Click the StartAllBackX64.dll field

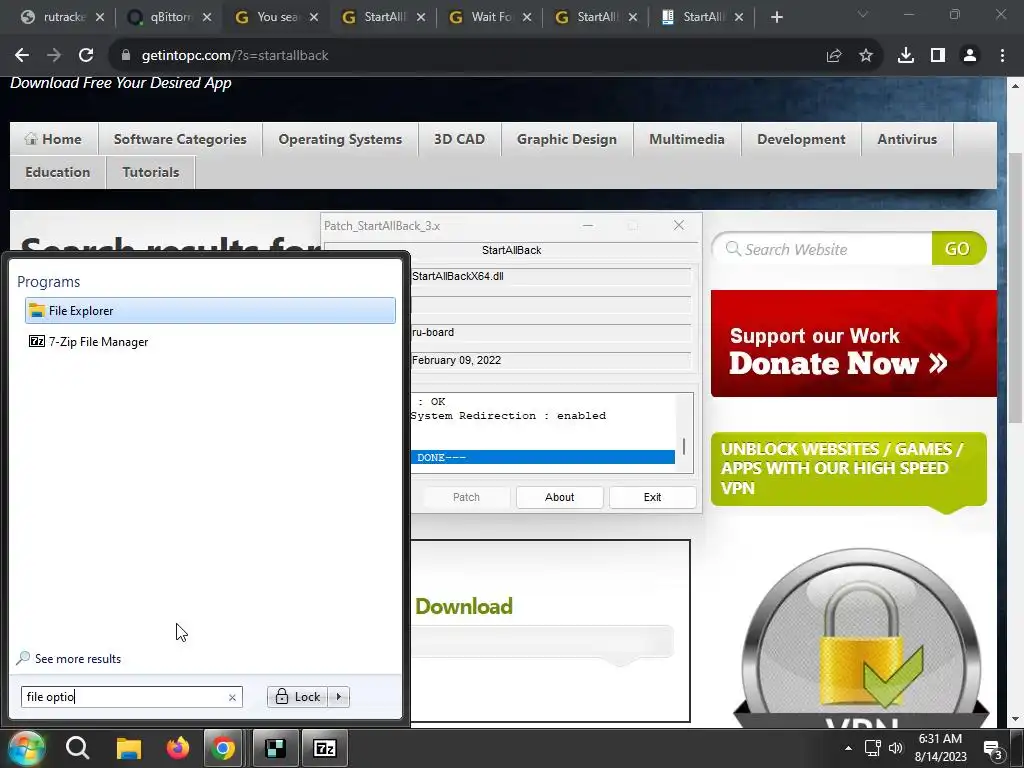tap(551, 276)
